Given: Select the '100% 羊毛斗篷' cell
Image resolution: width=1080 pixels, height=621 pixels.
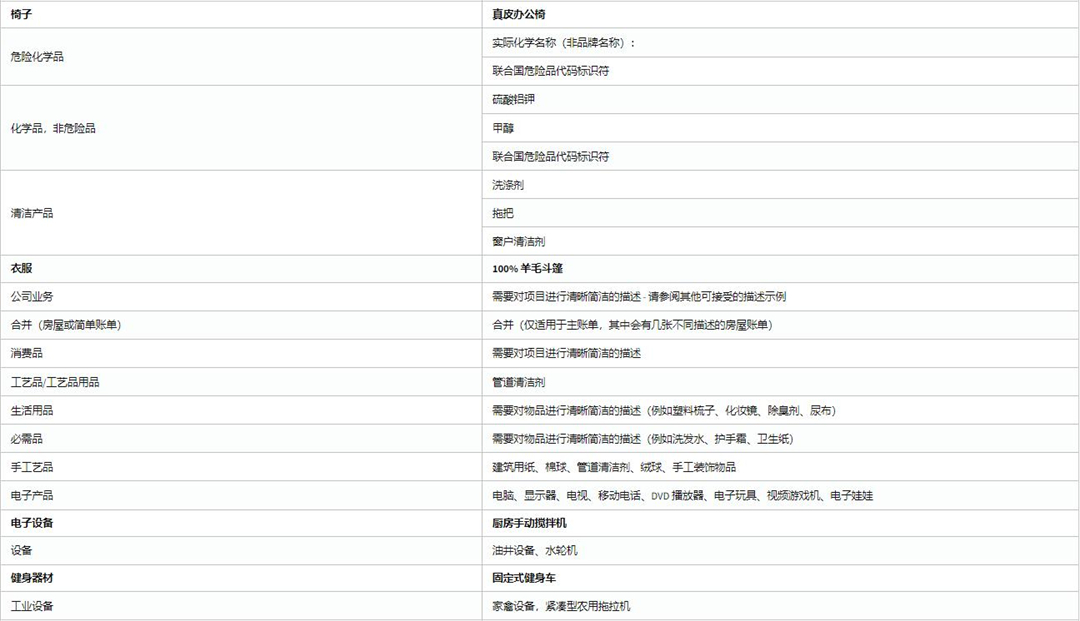Looking at the screenshot, I should [780, 269].
